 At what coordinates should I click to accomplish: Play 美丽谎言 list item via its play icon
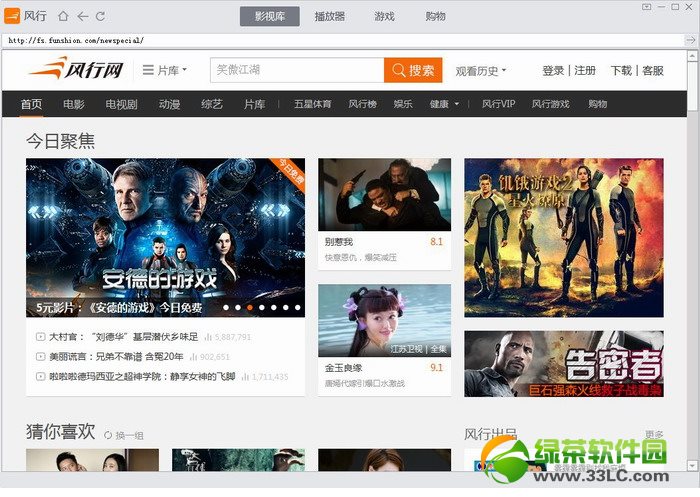tap(40, 356)
